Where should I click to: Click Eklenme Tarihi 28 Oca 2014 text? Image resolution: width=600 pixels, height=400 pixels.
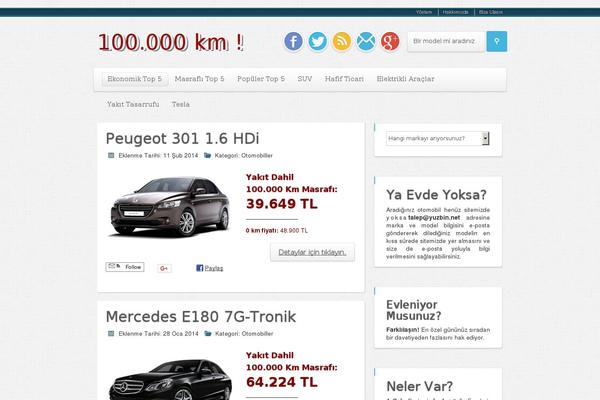click(158, 334)
